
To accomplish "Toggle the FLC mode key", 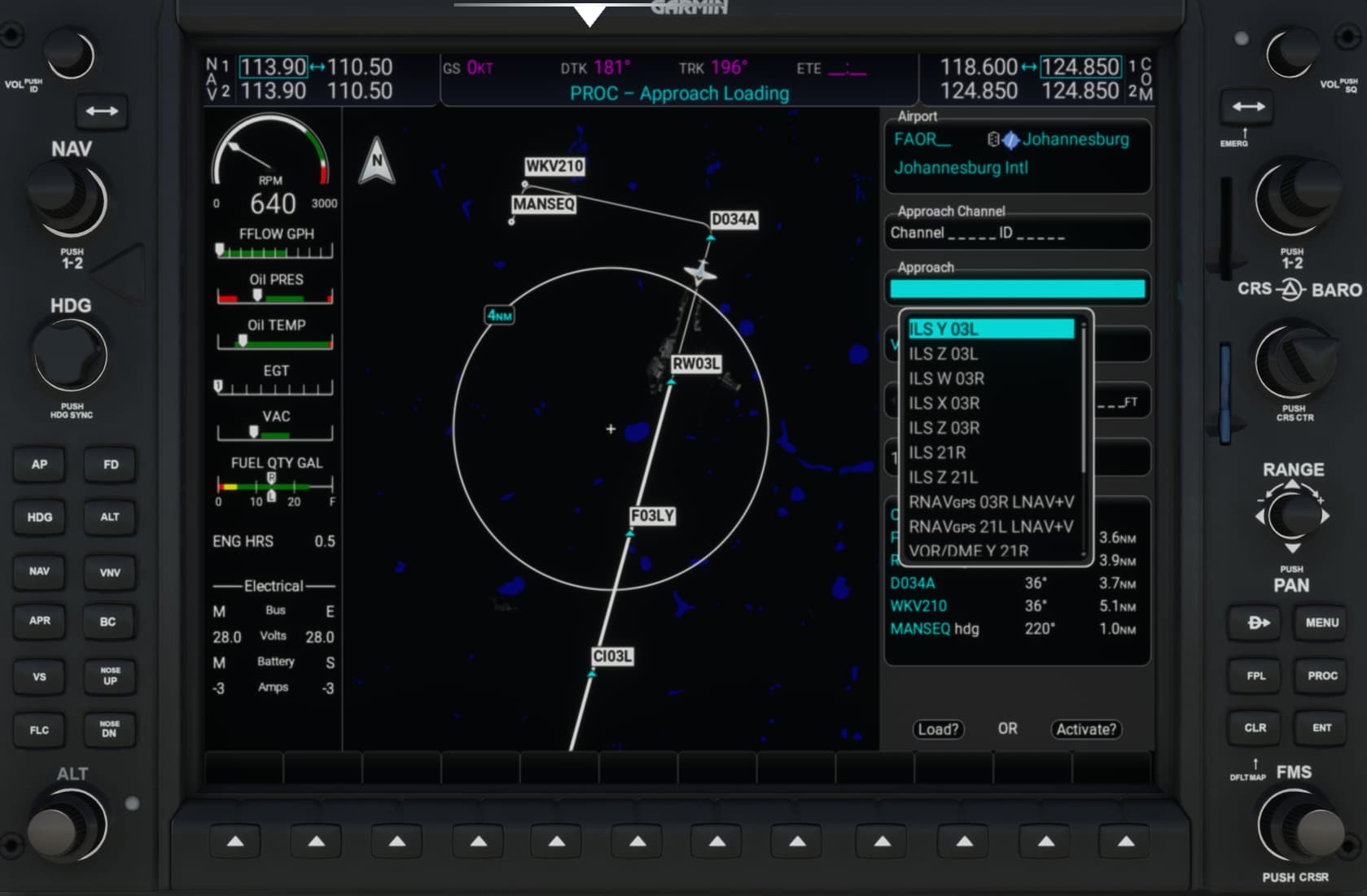I will click(39, 730).
